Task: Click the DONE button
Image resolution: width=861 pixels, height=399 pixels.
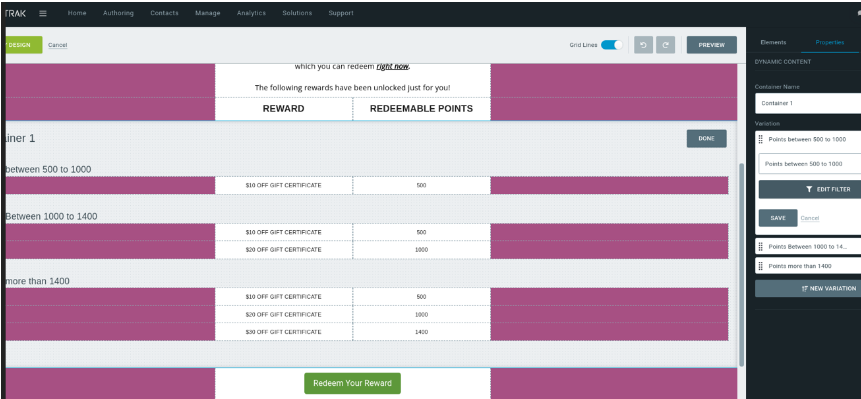Action: pyautogui.click(x=706, y=139)
